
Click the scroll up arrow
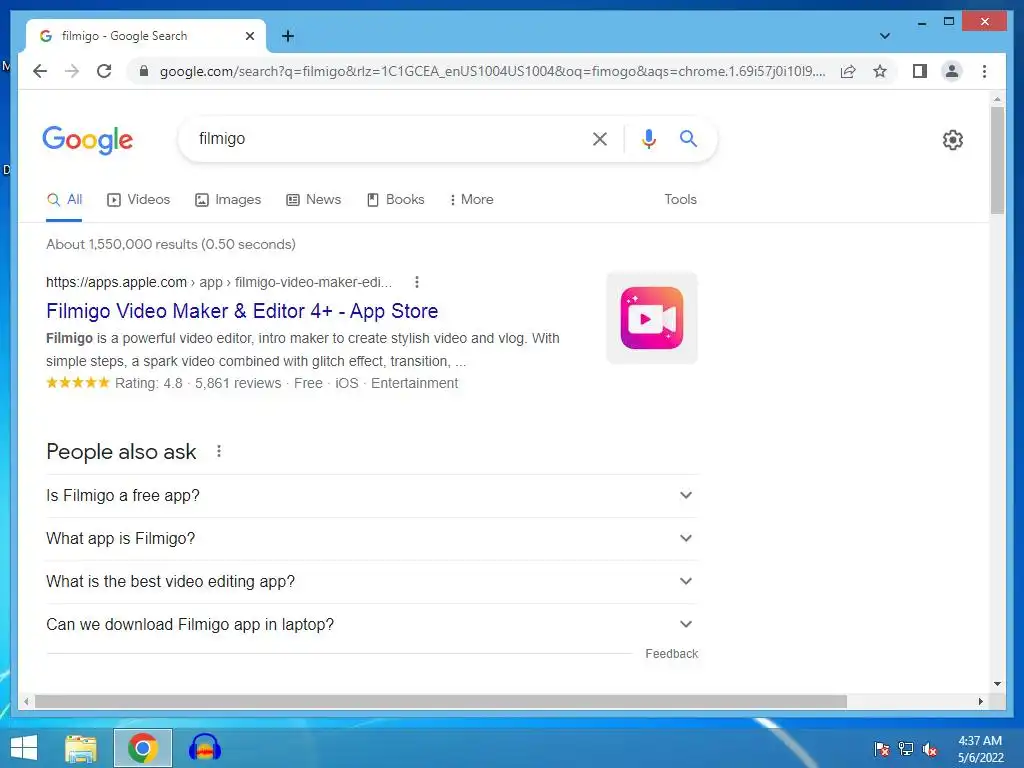[997, 99]
